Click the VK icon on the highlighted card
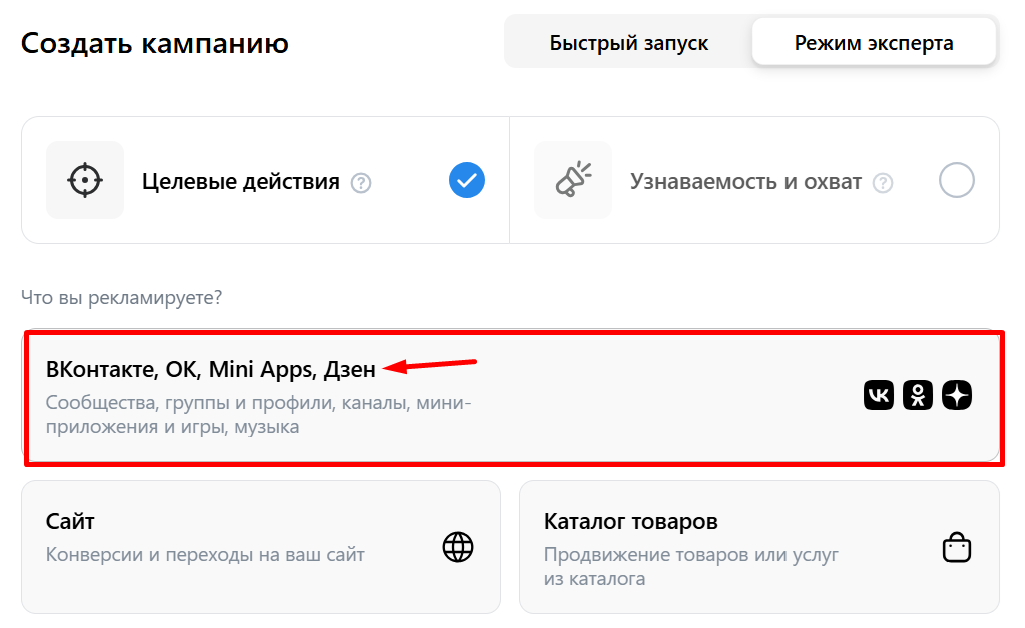 [878, 395]
